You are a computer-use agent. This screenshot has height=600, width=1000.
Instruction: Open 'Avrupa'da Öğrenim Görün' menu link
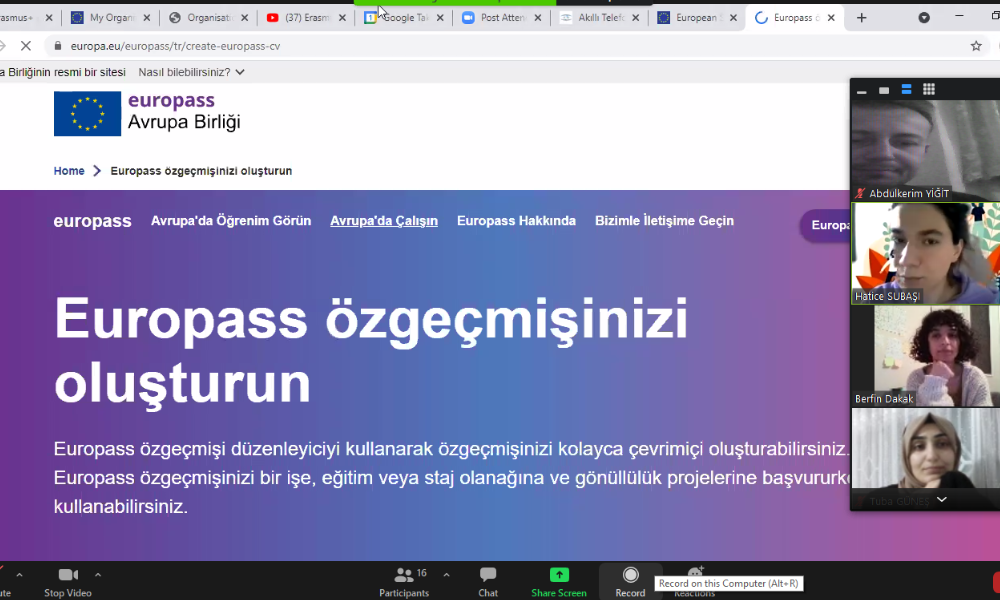coord(231,221)
